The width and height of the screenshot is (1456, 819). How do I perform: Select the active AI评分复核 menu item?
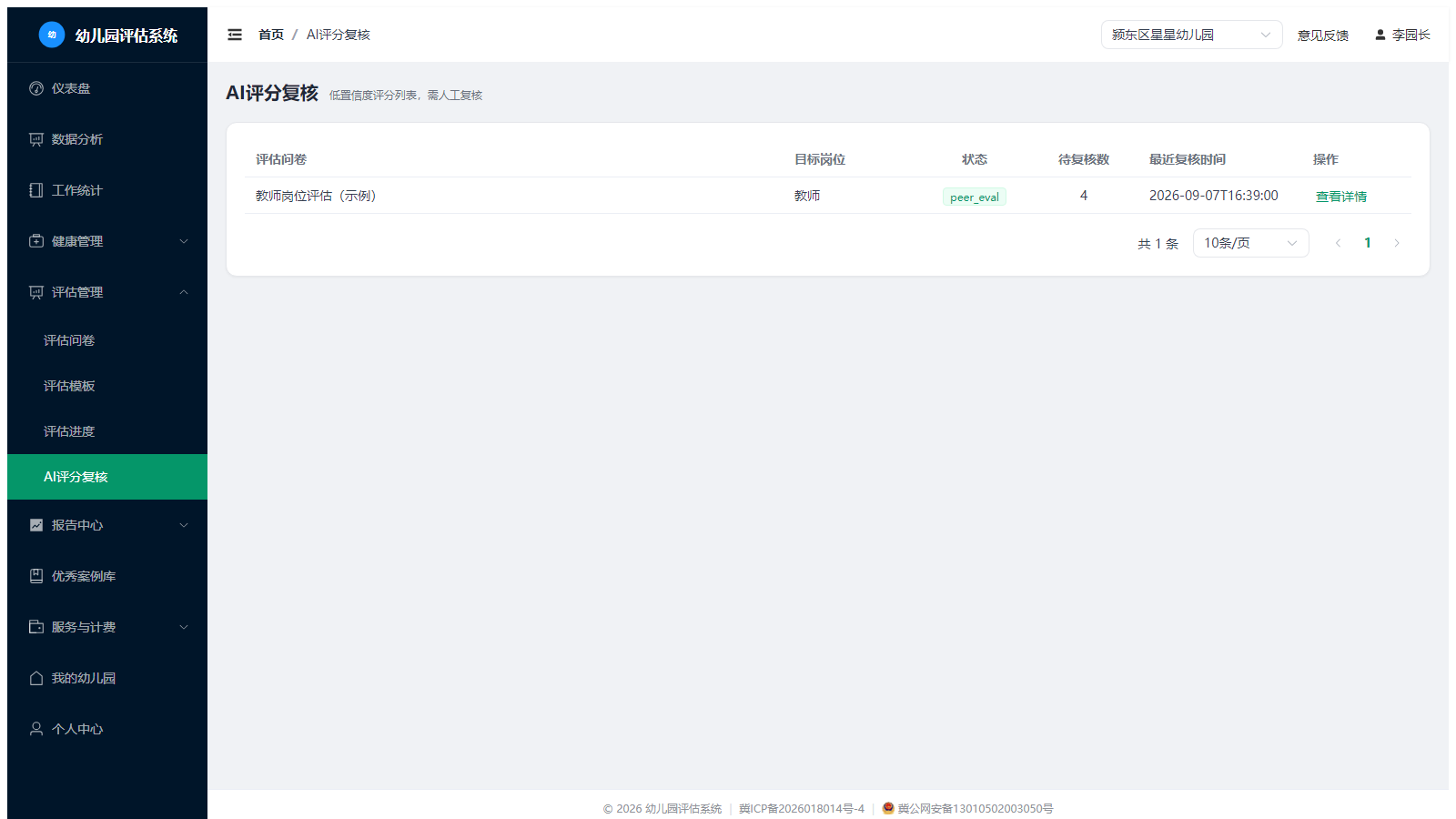coord(107,477)
